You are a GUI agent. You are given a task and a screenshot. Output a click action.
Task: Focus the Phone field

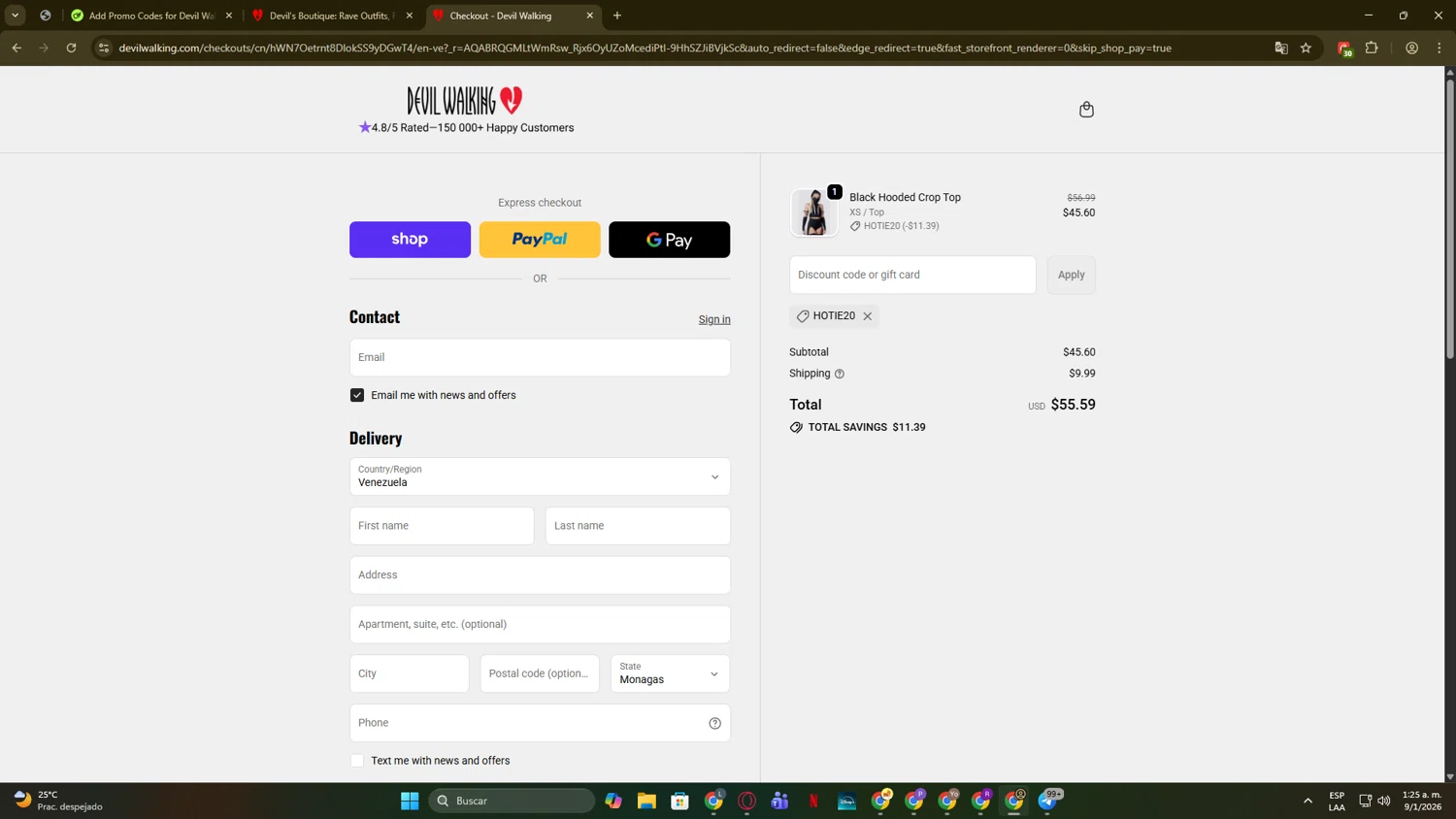(x=540, y=723)
